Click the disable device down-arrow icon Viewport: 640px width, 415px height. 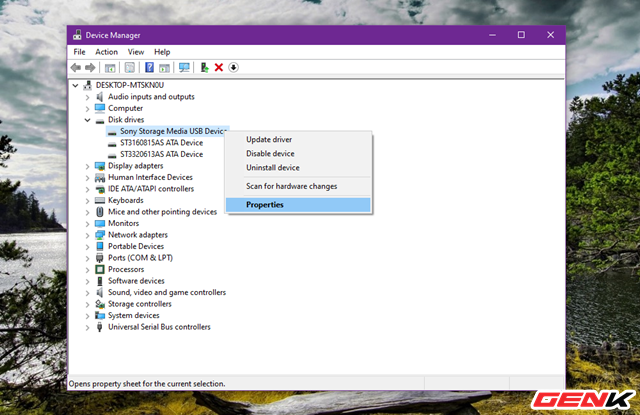(233, 68)
